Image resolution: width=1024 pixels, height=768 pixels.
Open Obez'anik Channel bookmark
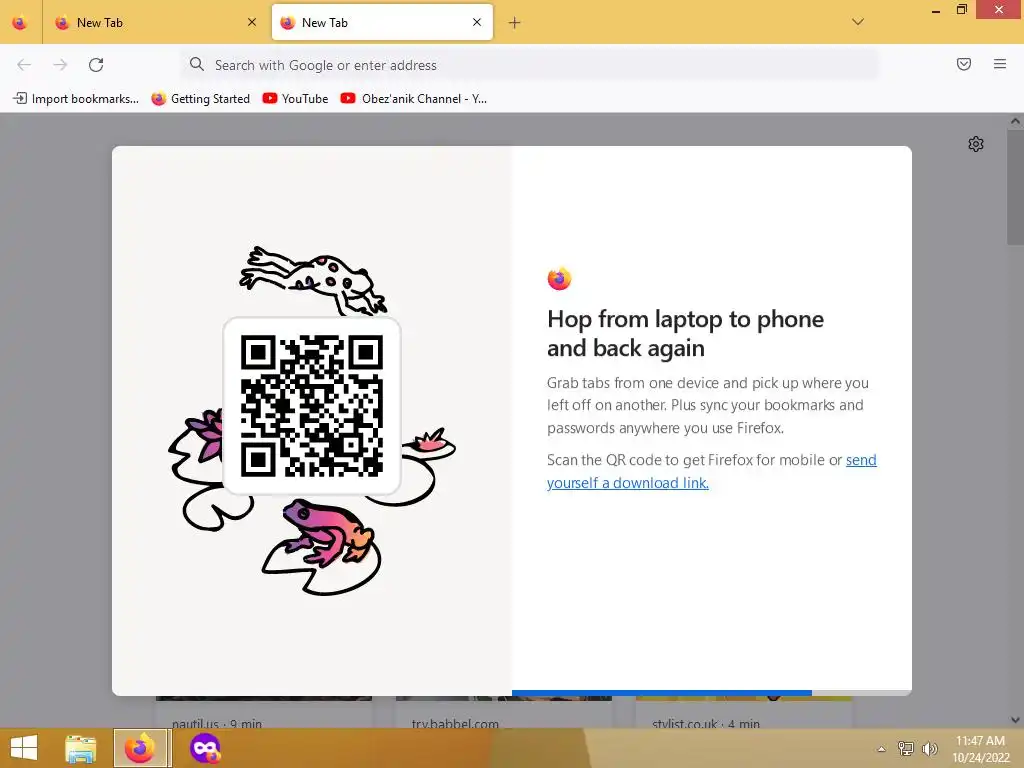(414, 99)
